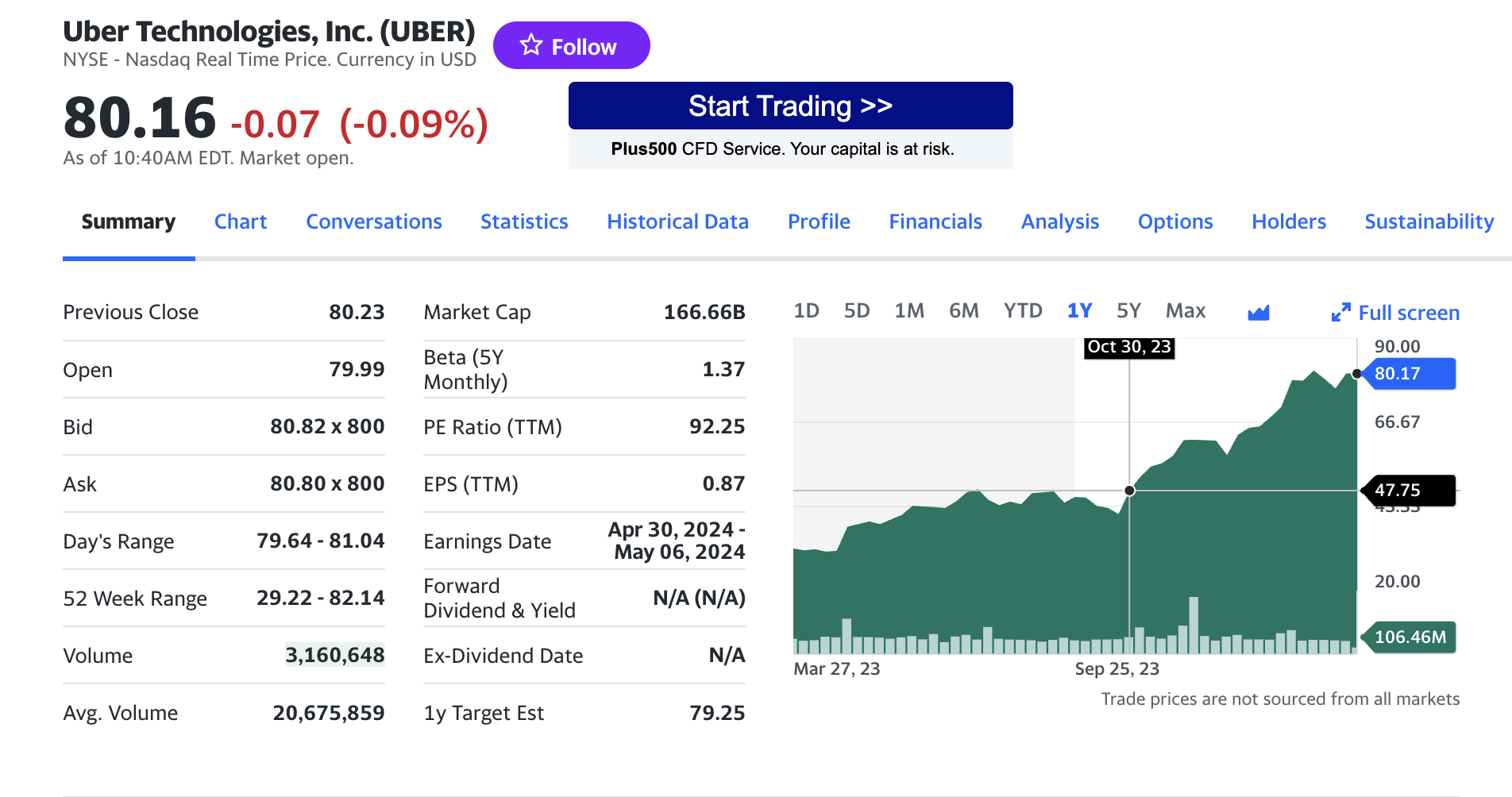Click the Full screen link text
This screenshot has width=1512, height=797.
coord(1409,313)
